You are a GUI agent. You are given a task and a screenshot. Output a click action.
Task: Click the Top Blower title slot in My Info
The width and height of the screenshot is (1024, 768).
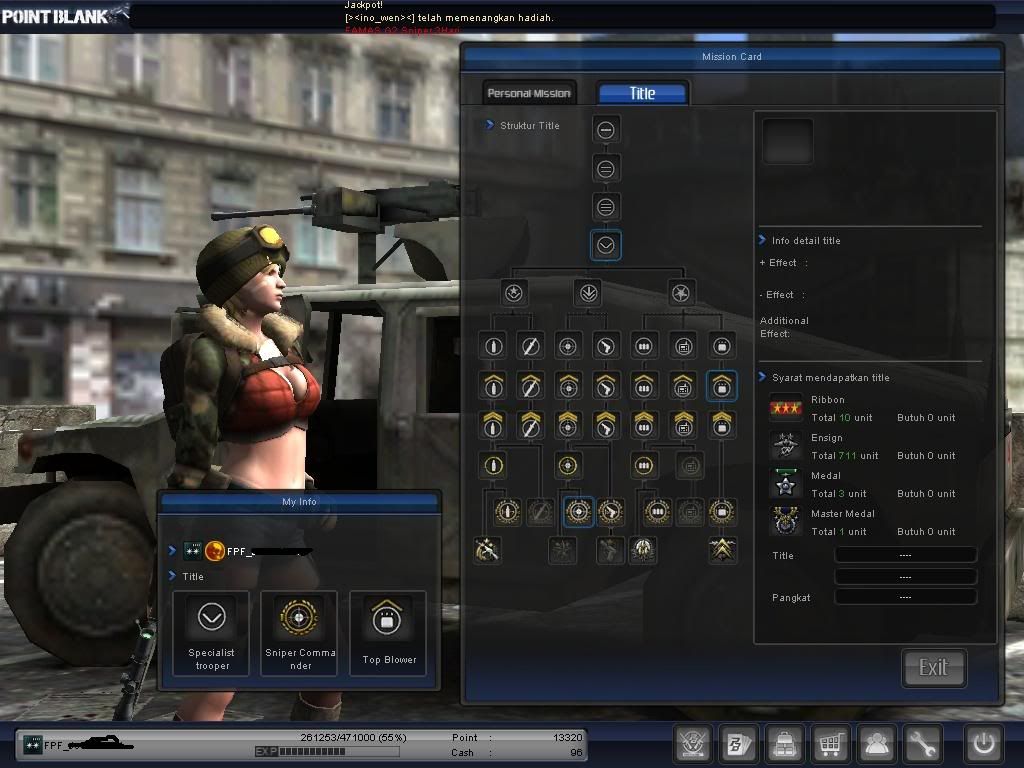pyautogui.click(x=389, y=633)
